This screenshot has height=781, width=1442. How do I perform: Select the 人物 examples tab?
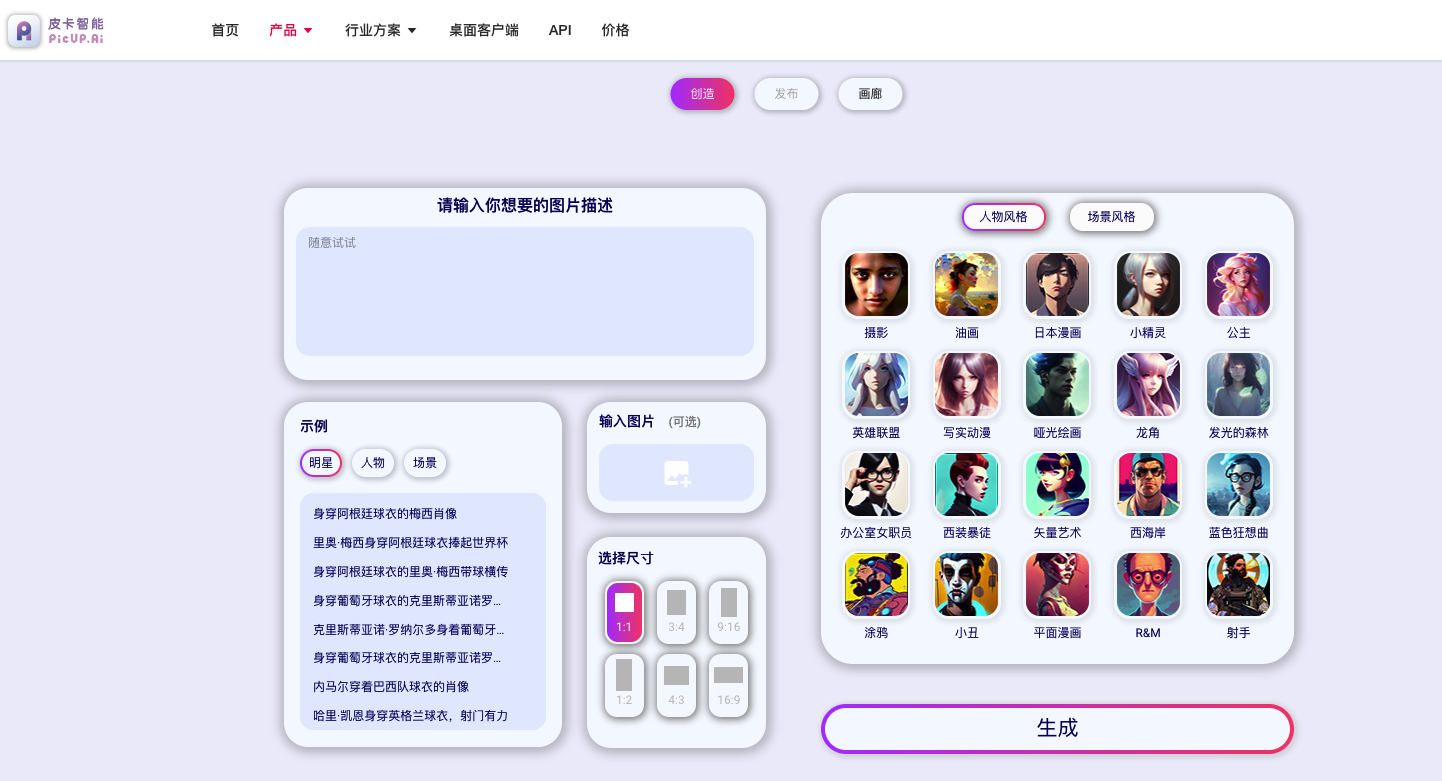coord(373,463)
